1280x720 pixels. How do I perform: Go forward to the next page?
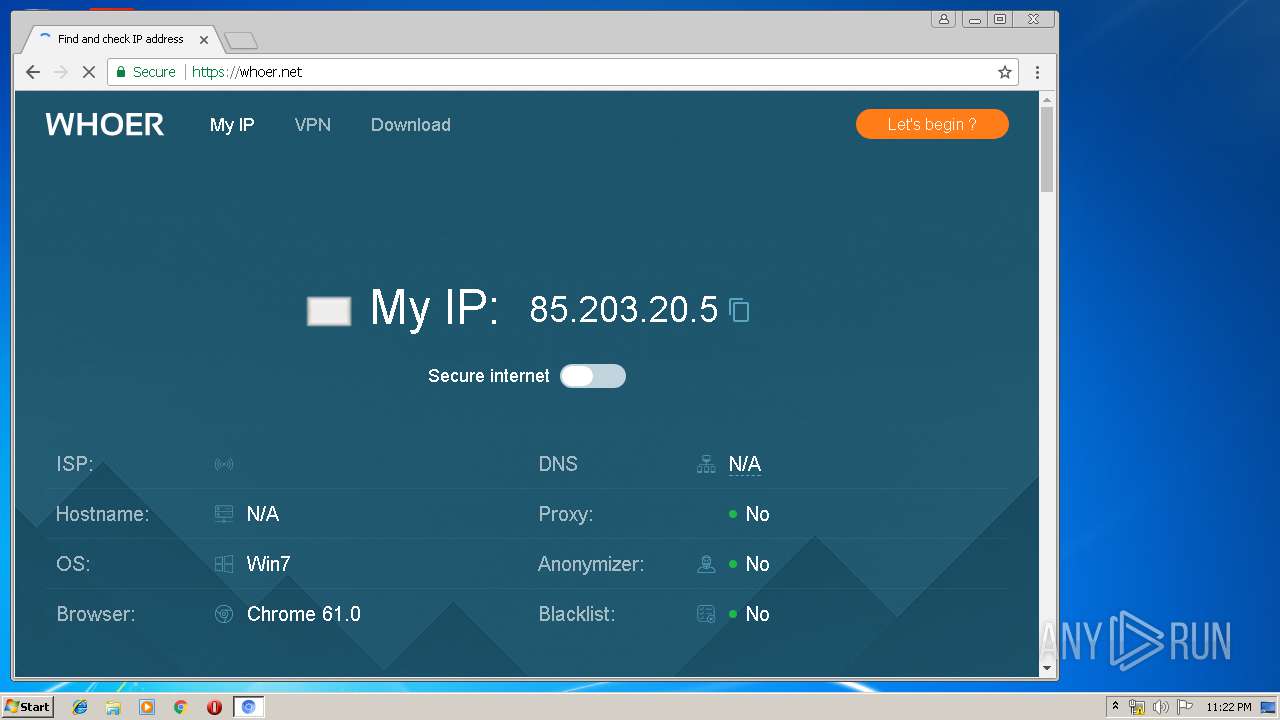coord(61,72)
